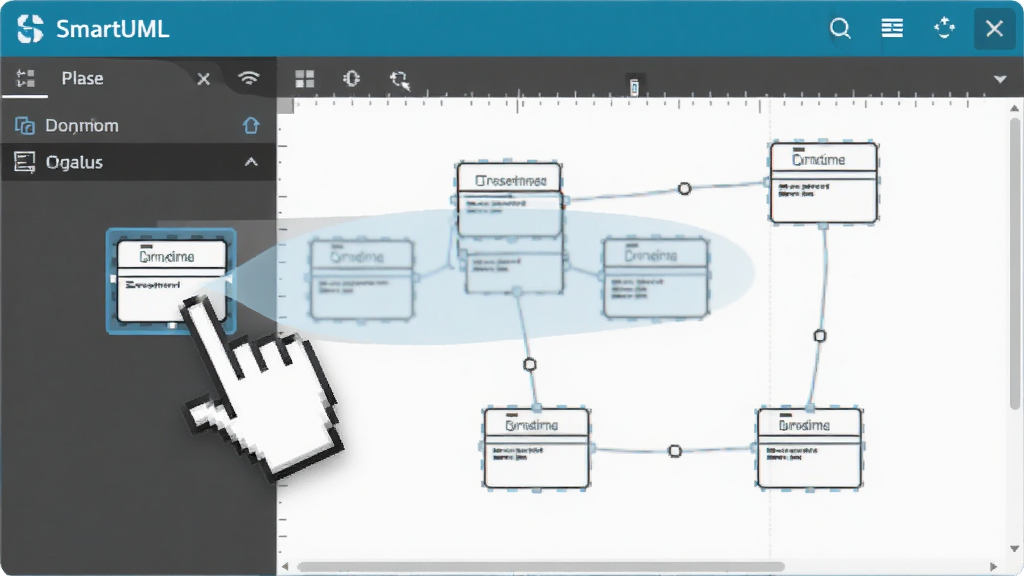Open search with the magnifier icon

pos(840,29)
